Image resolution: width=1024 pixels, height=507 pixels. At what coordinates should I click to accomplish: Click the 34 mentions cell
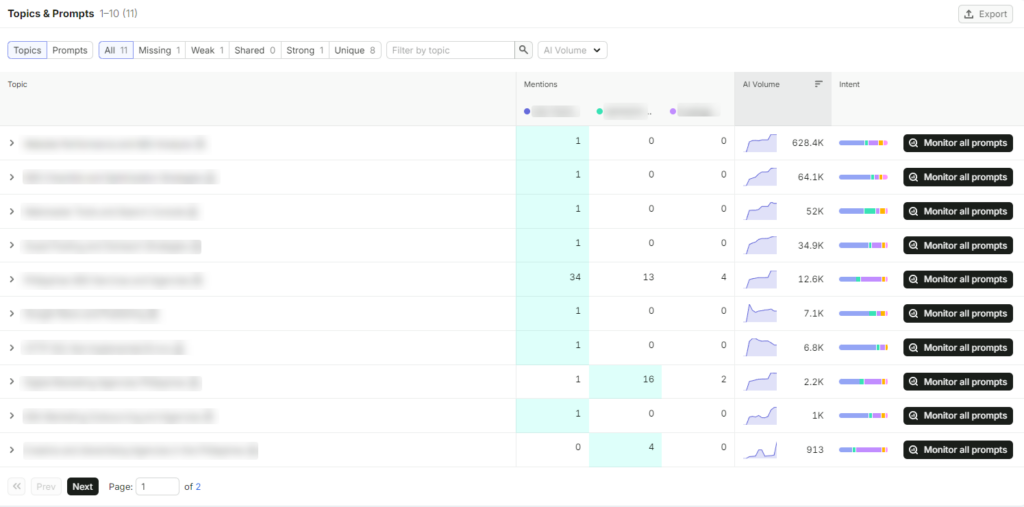(552, 280)
